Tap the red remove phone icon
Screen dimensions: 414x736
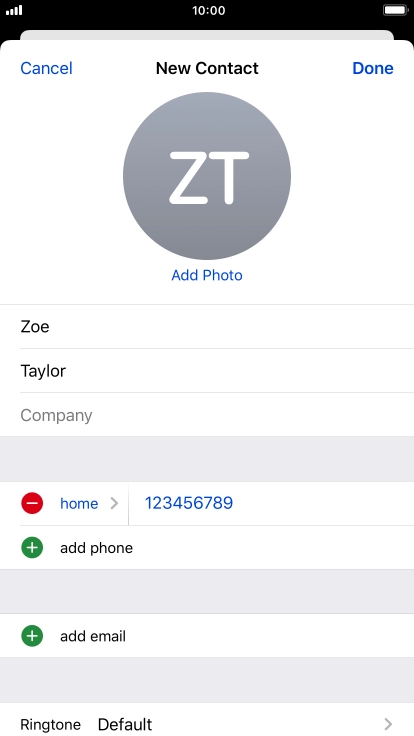click(x=32, y=503)
